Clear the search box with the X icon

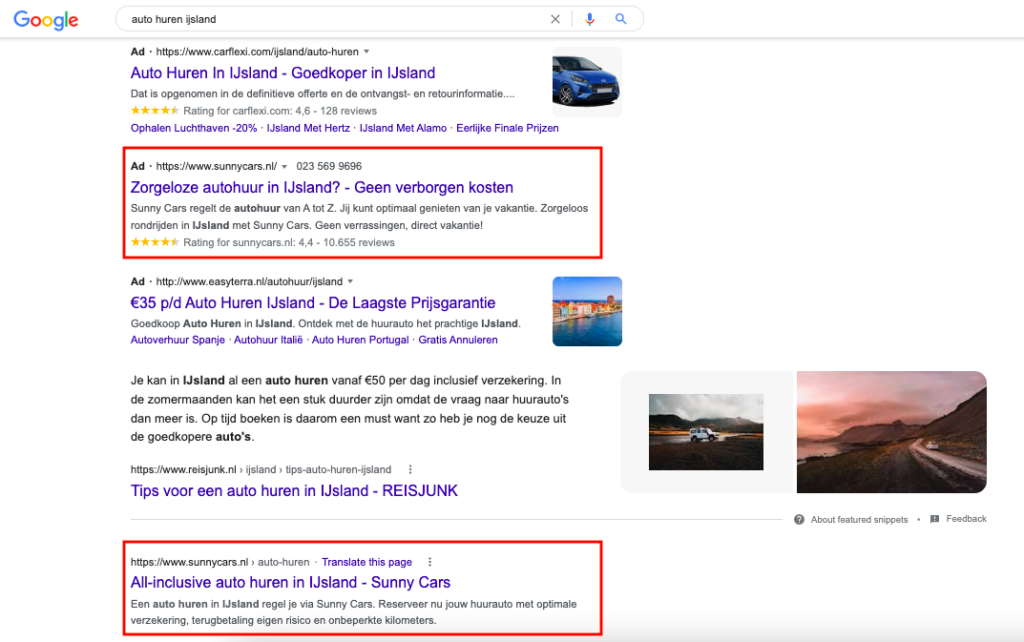pos(555,19)
